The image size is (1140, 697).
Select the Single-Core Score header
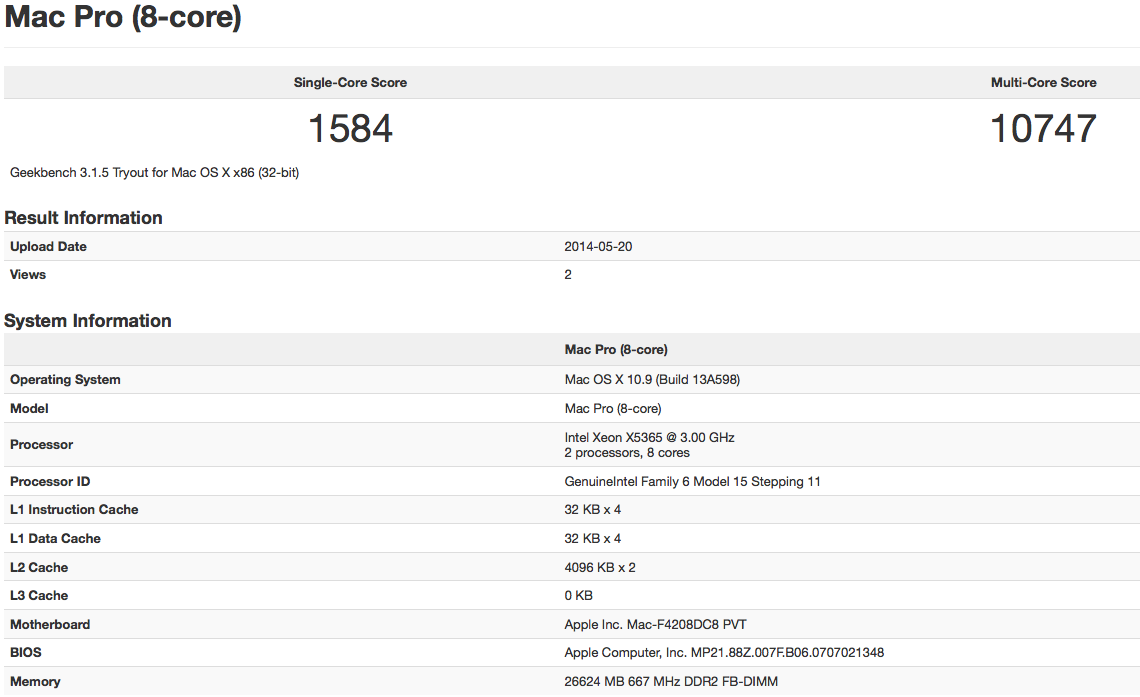[x=350, y=83]
